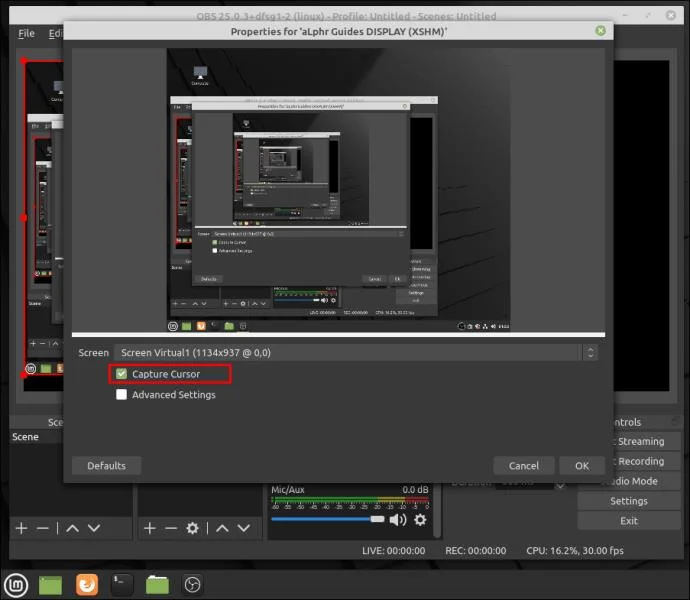Click the CPU usage status text
The width and height of the screenshot is (690, 600).
pyautogui.click(x=575, y=551)
